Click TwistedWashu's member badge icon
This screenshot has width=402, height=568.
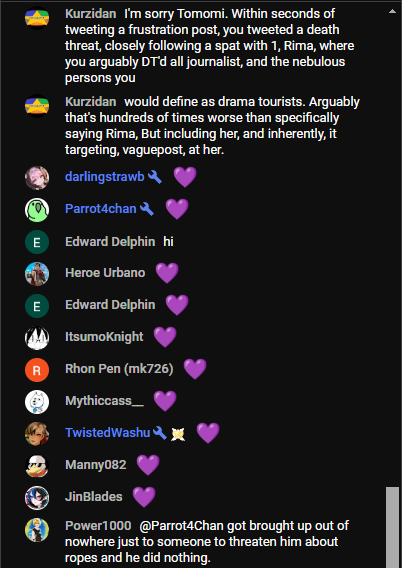tap(178, 434)
